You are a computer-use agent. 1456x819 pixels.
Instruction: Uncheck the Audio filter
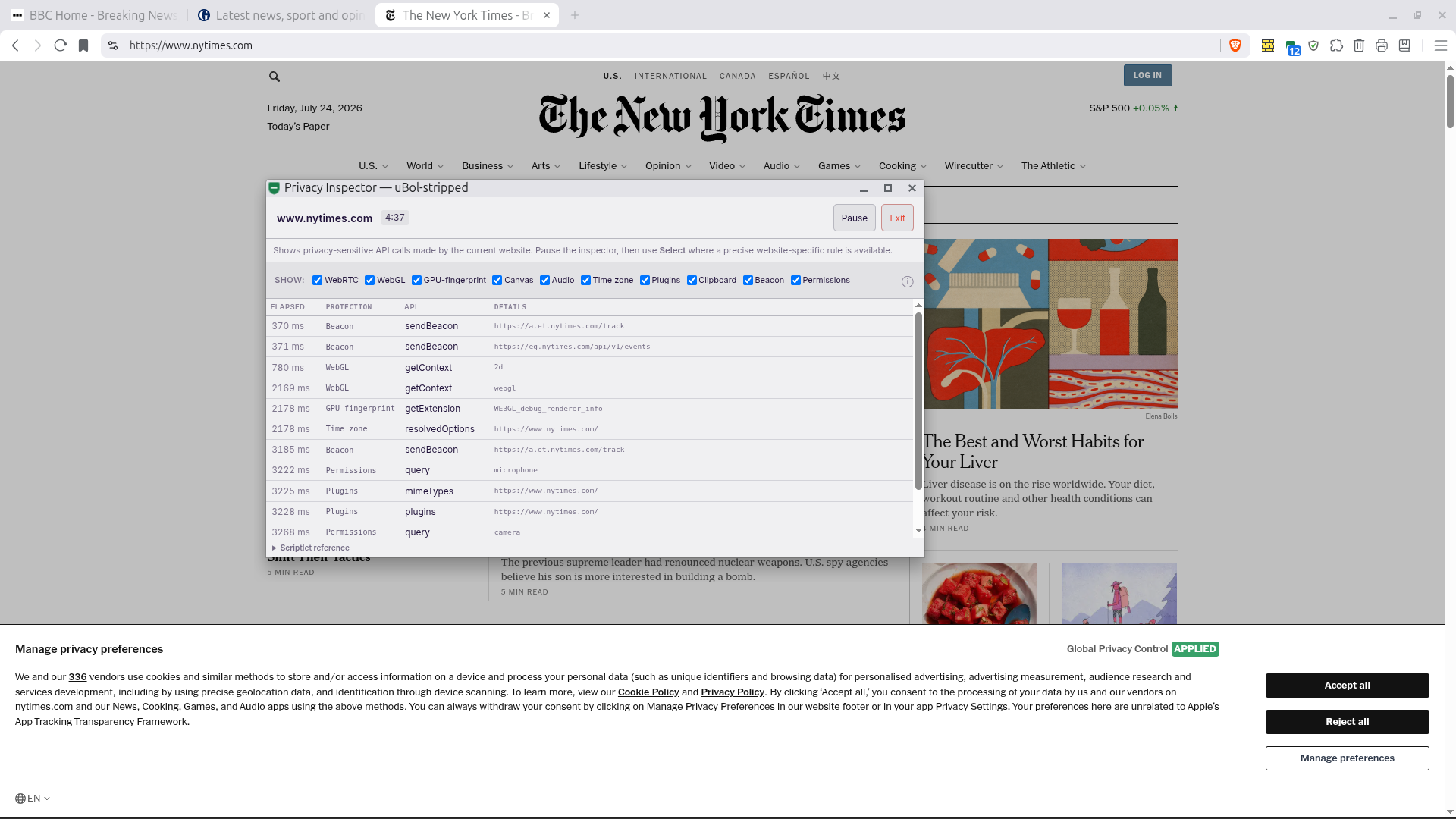click(x=545, y=281)
